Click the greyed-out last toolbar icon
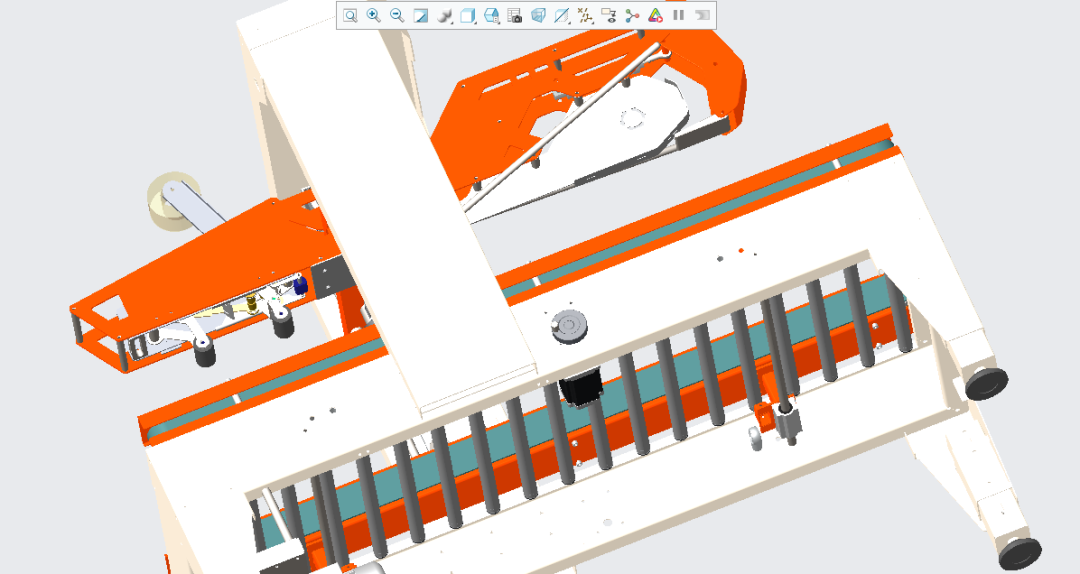The height and width of the screenshot is (574, 1080). [702, 15]
